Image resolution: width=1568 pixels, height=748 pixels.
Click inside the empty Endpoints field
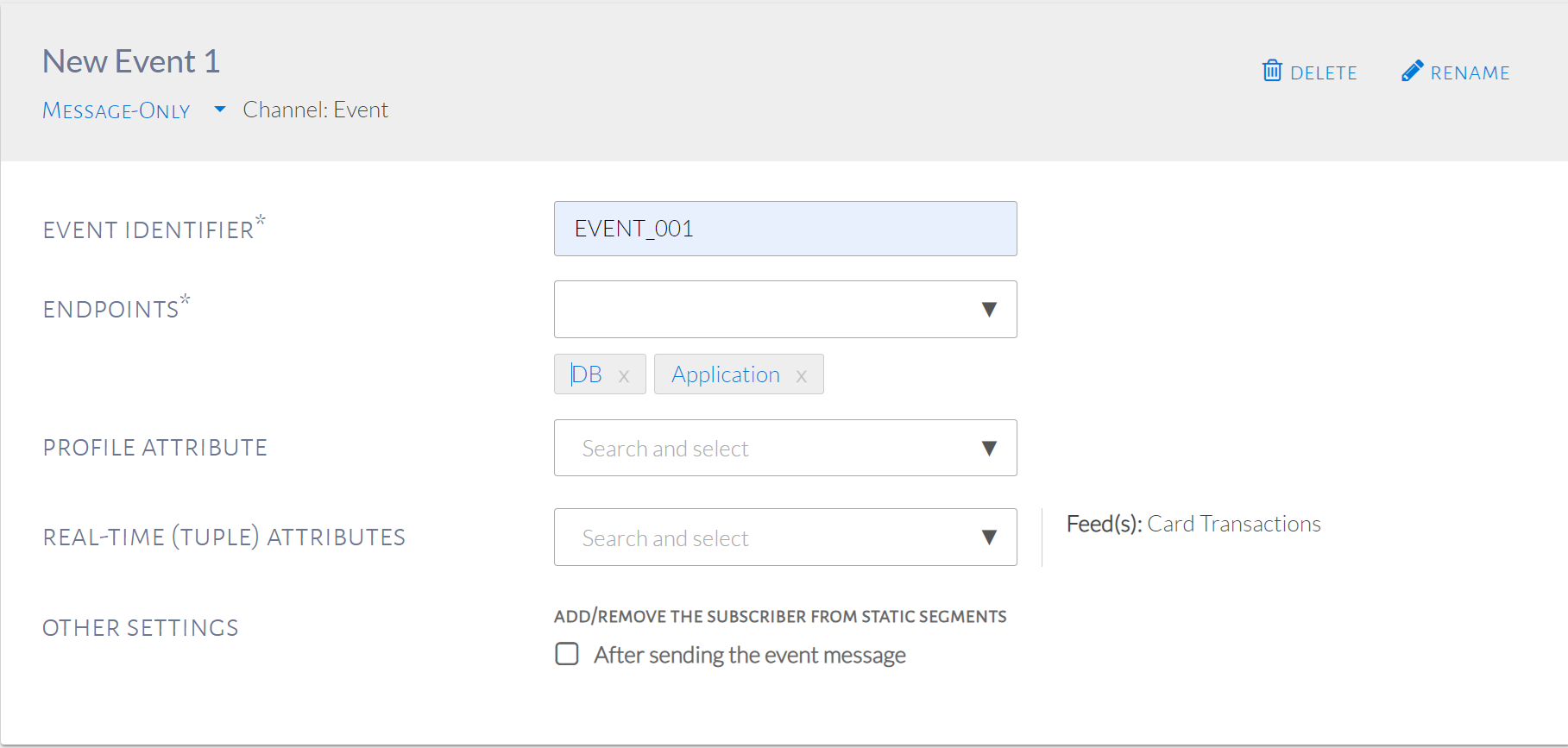[x=759, y=310]
